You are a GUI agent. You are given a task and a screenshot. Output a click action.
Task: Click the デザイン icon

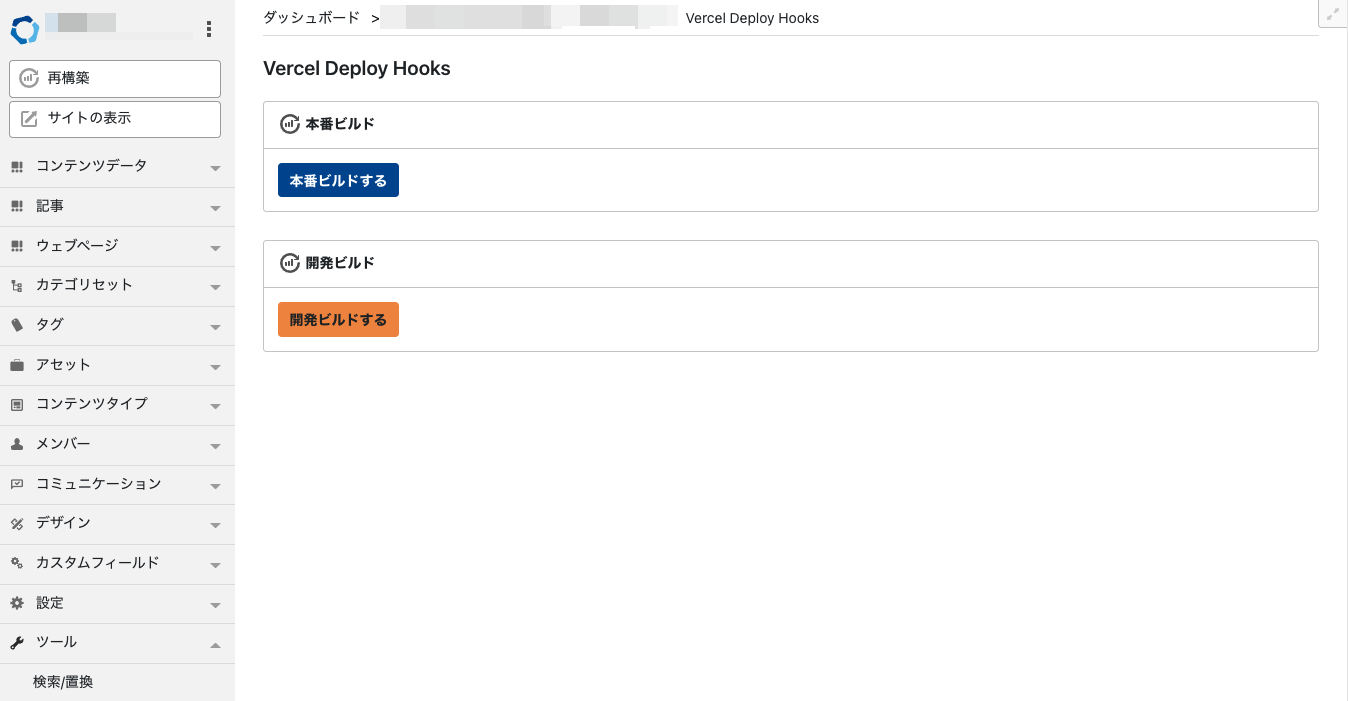click(x=17, y=523)
